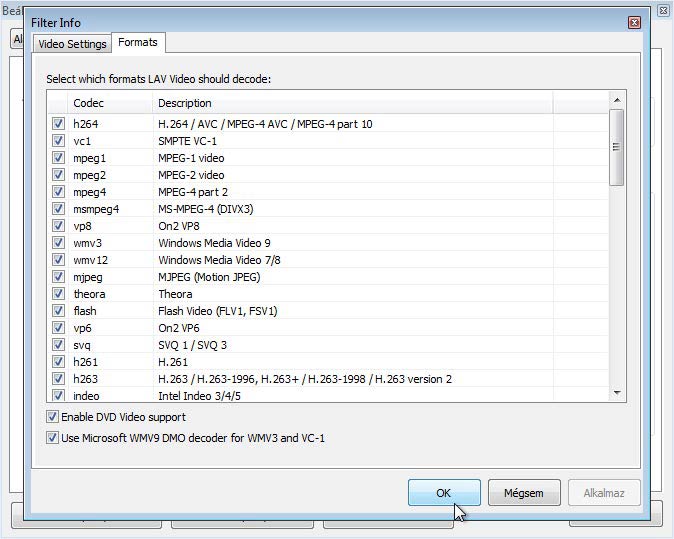
Task: Toggle the msmpeg4 codec checkbox
Action: pyautogui.click(x=58, y=208)
